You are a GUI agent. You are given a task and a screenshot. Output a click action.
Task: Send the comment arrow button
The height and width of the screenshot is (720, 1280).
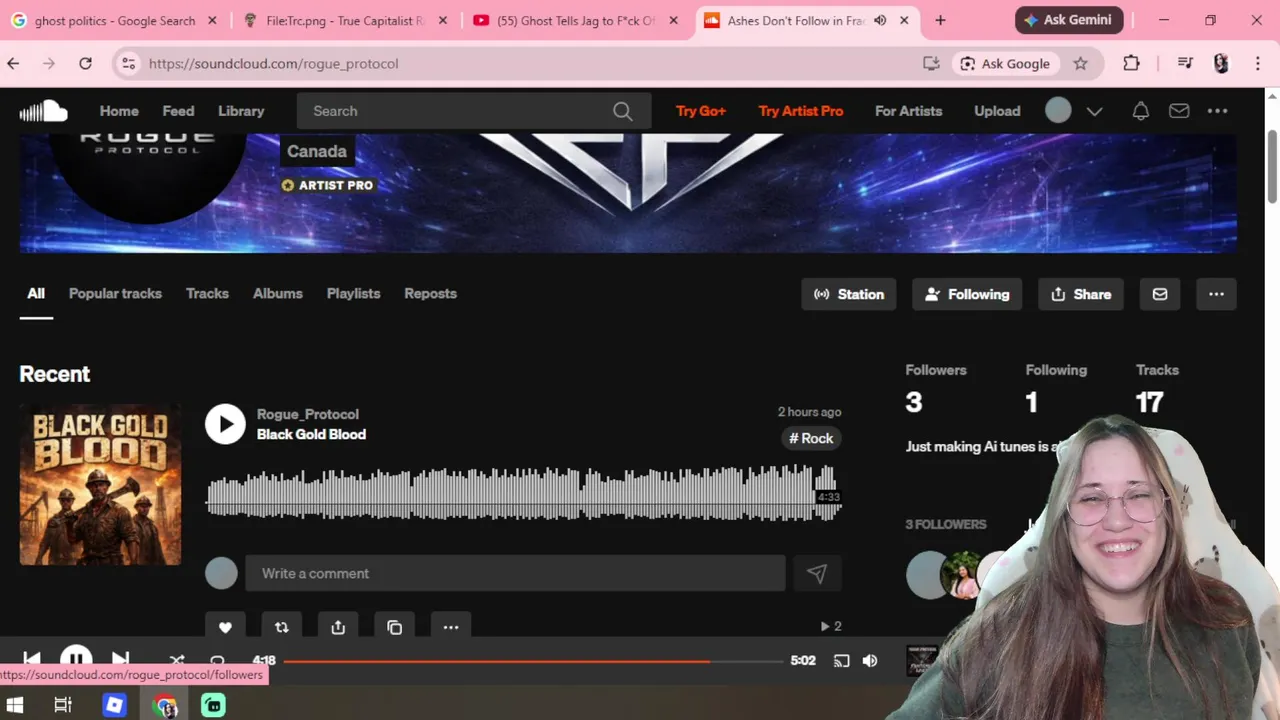click(x=817, y=573)
